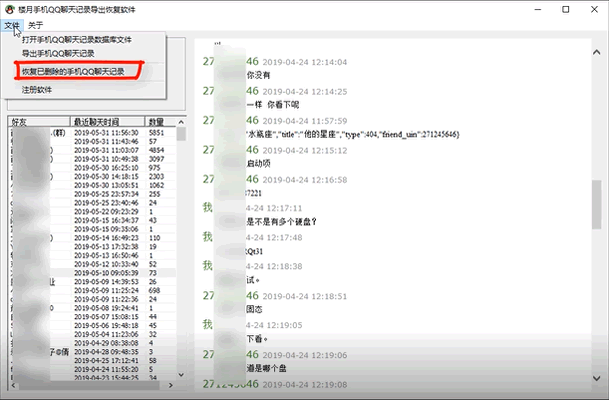Select 导出手机QQ聊天记录 menu entry
This screenshot has width=609, height=400.
pos(58,54)
